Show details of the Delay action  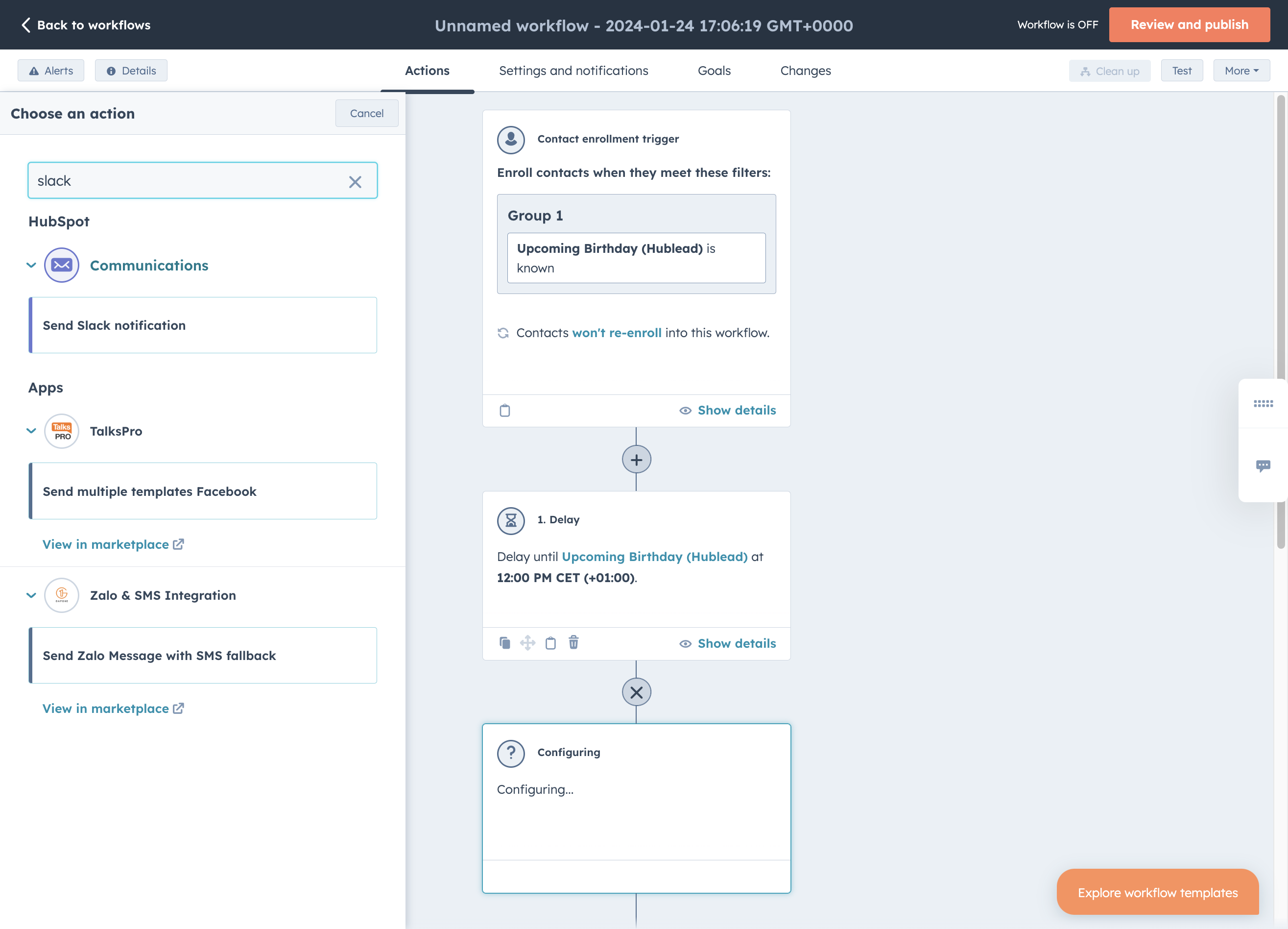[x=727, y=643]
